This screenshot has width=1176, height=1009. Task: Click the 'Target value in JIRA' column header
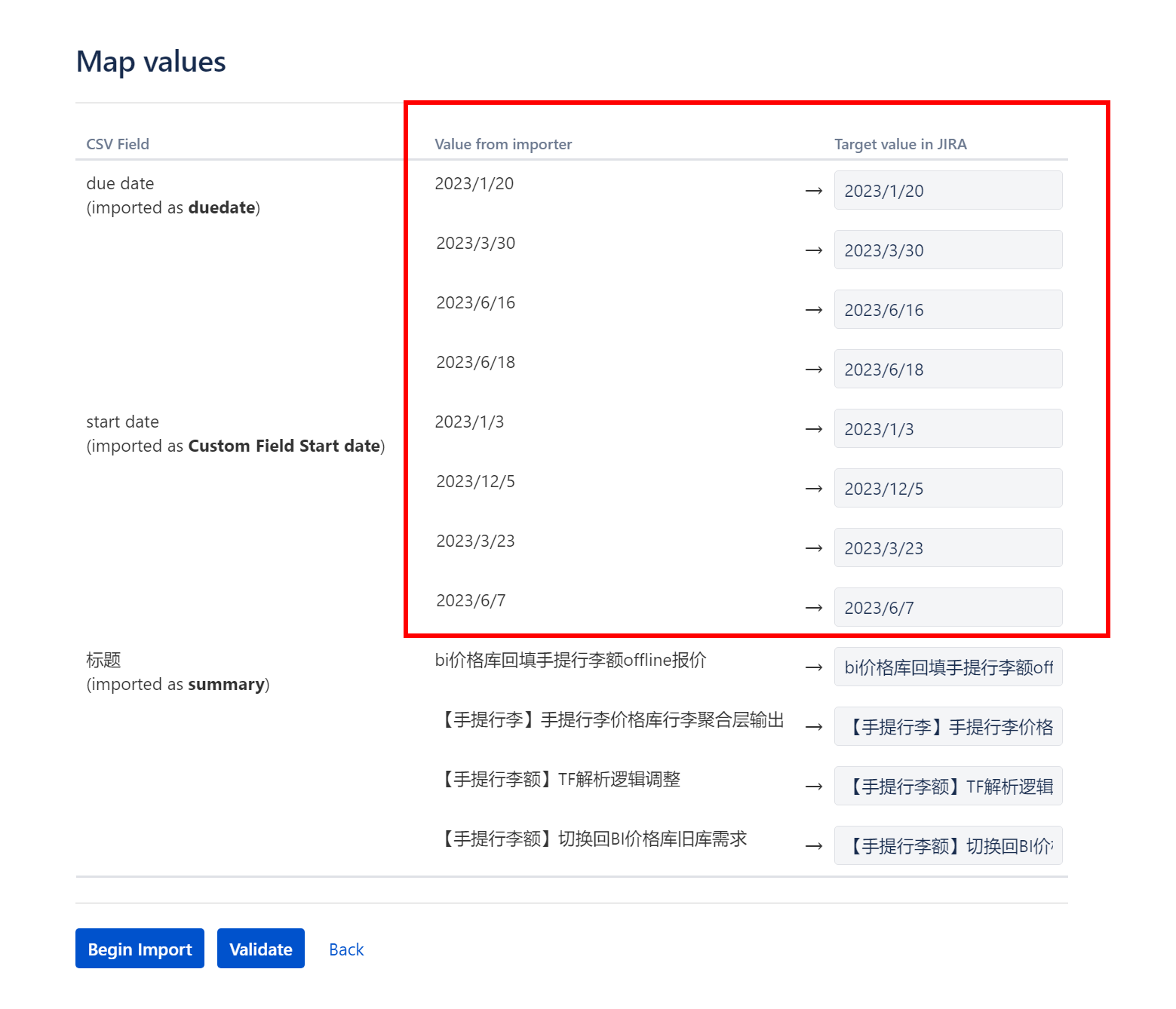click(901, 144)
